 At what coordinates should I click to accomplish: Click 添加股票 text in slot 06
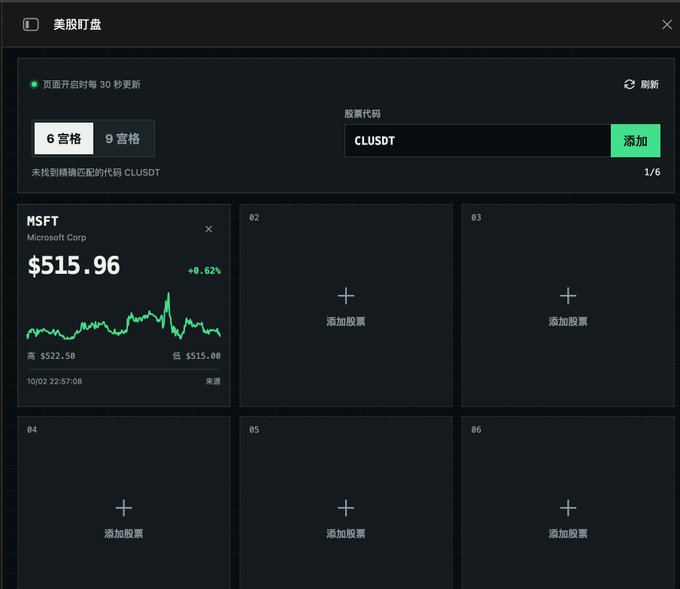pos(568,533)
